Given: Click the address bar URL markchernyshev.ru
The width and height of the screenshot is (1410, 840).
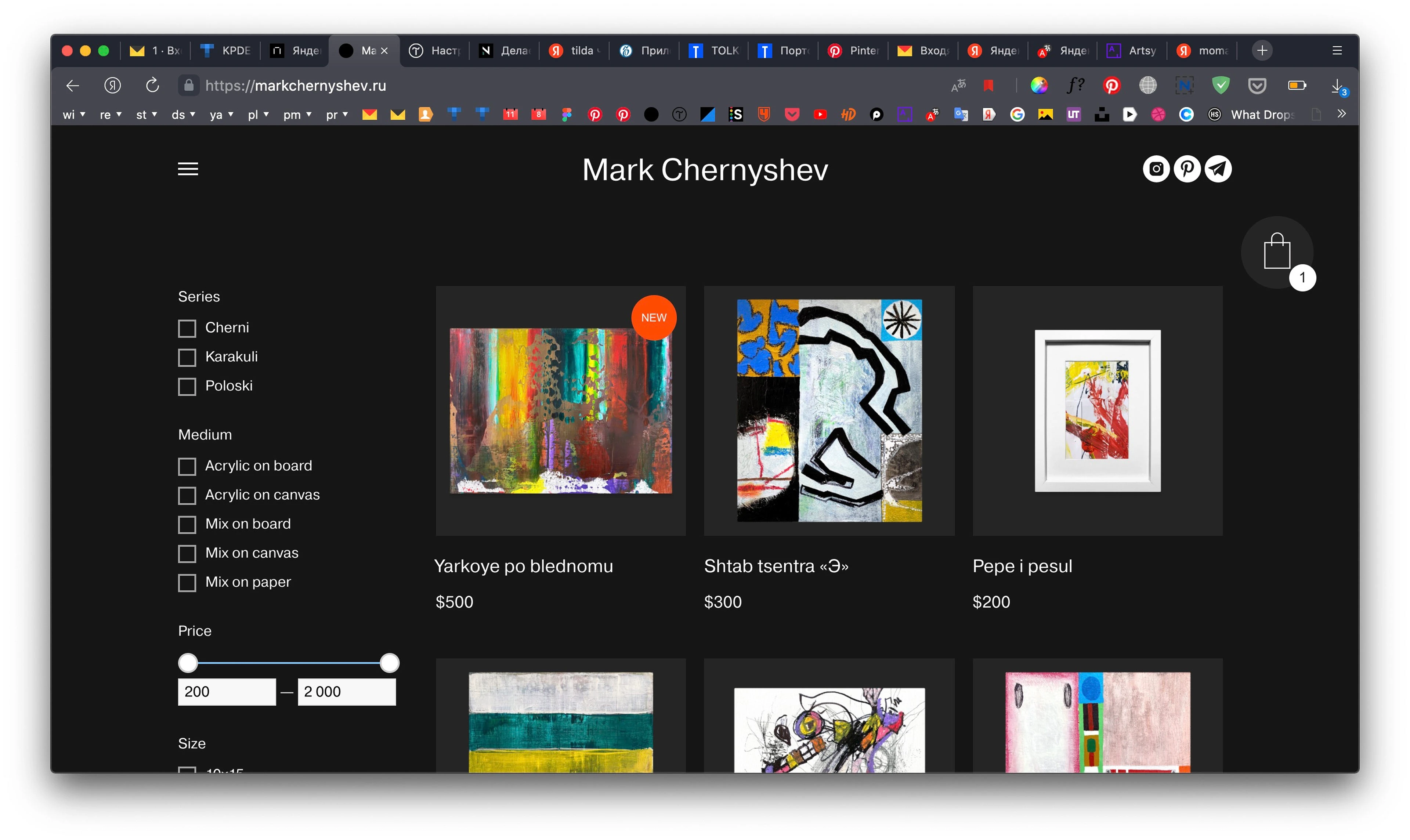Looking at the screenshot, I should click(x=296, y=86).
